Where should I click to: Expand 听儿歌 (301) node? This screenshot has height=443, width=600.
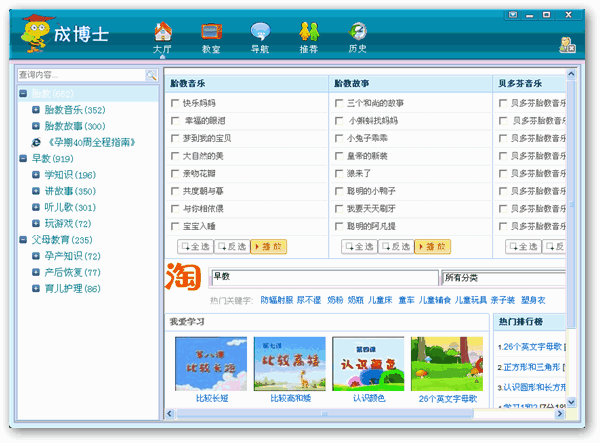click(36, 207)
